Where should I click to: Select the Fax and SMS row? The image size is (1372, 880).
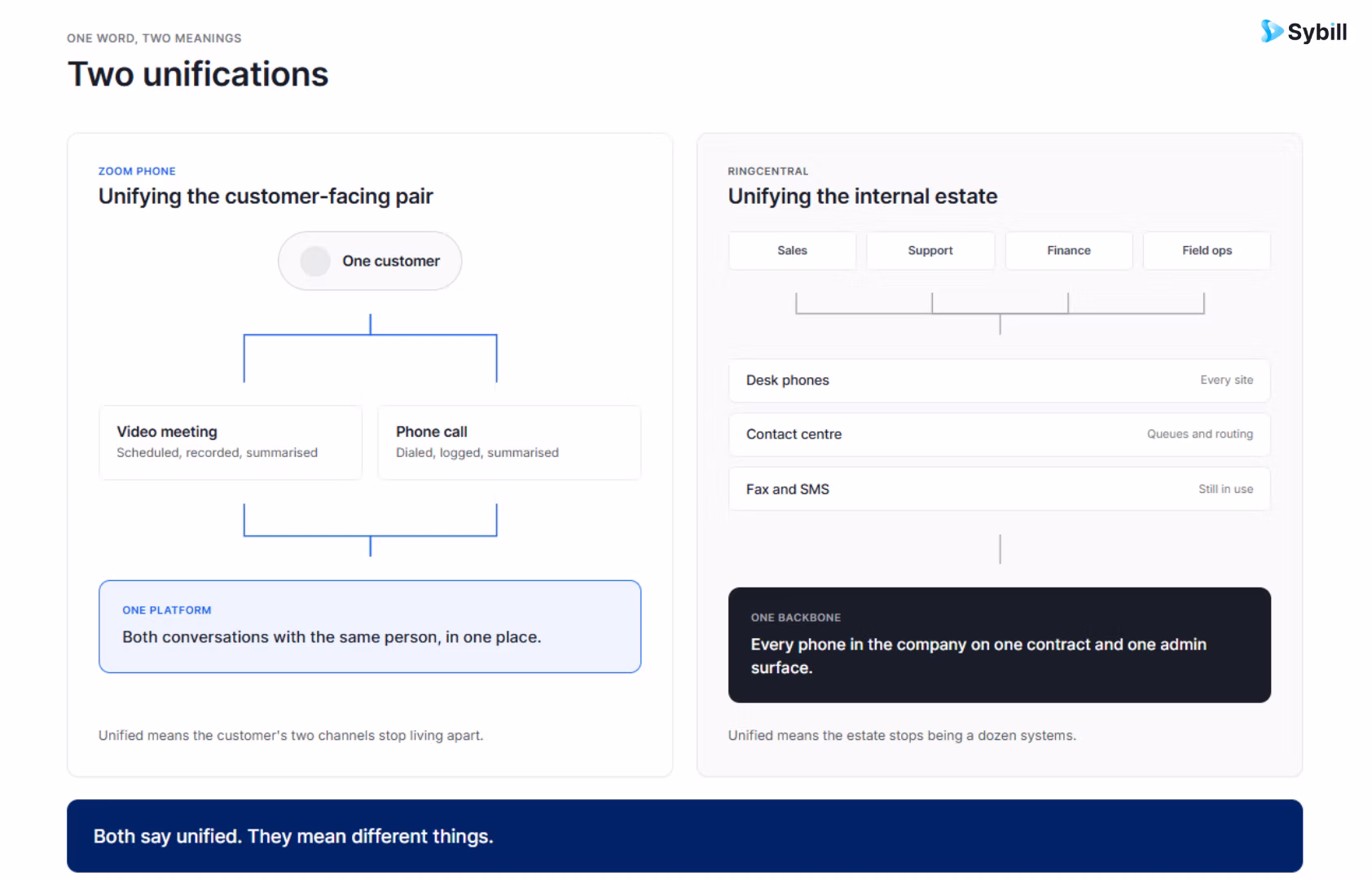click(x=1000, y=489)
